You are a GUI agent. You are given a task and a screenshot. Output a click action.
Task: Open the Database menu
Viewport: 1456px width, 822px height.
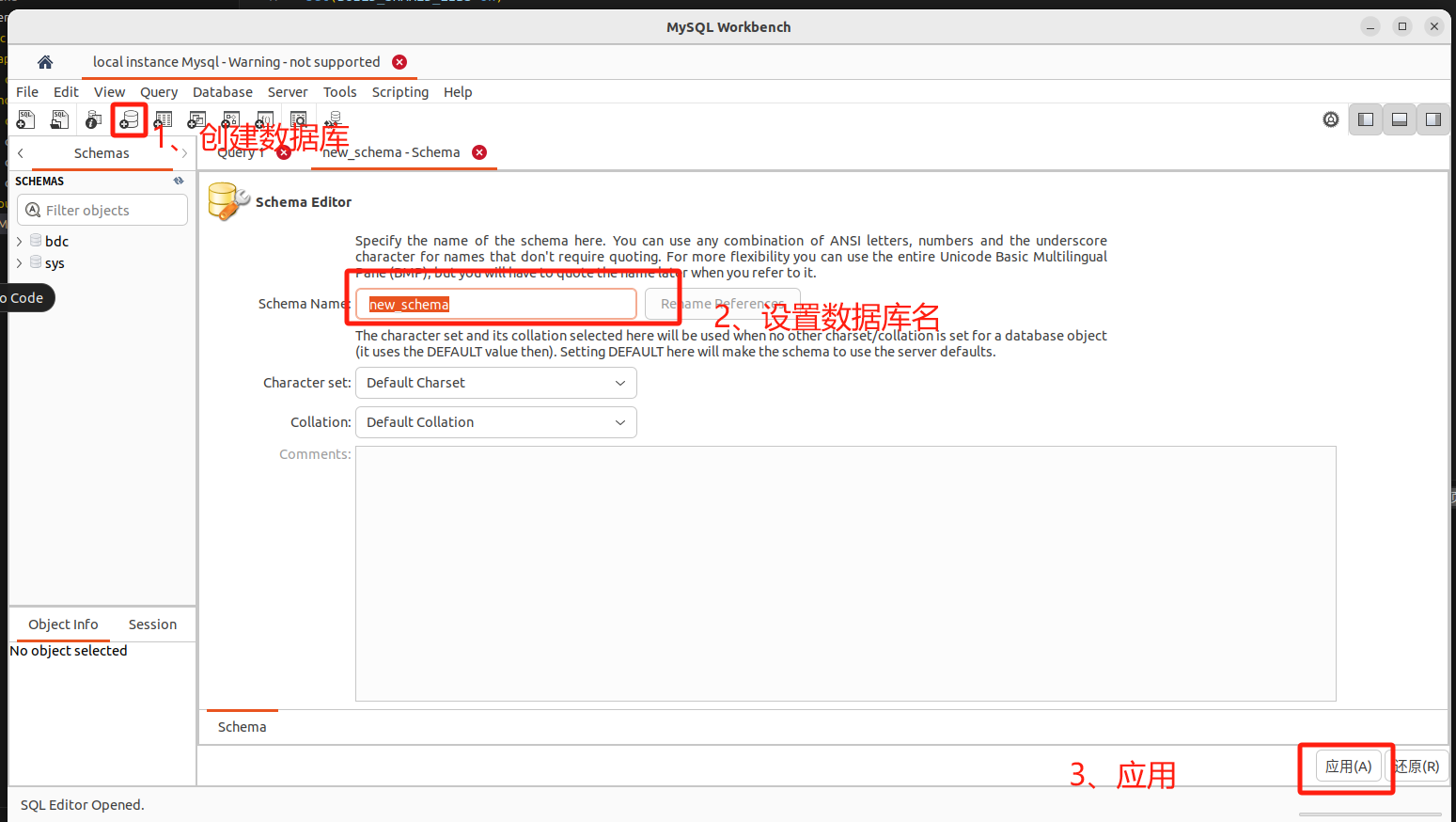point(223,92)
